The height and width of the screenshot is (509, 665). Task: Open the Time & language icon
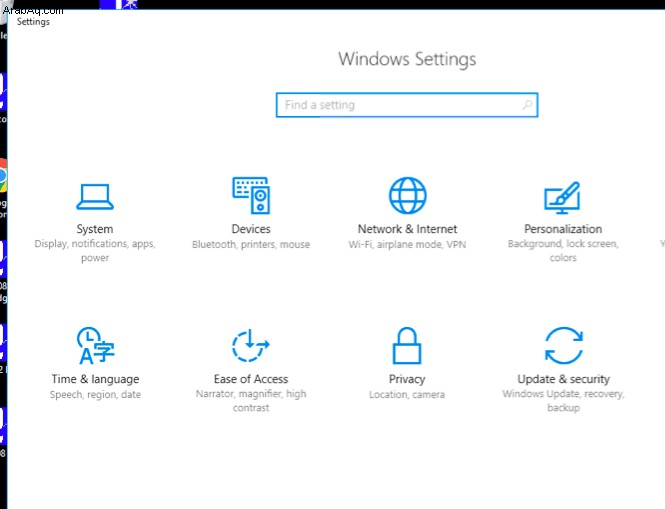pyautogui.click(x=95, y=346)
